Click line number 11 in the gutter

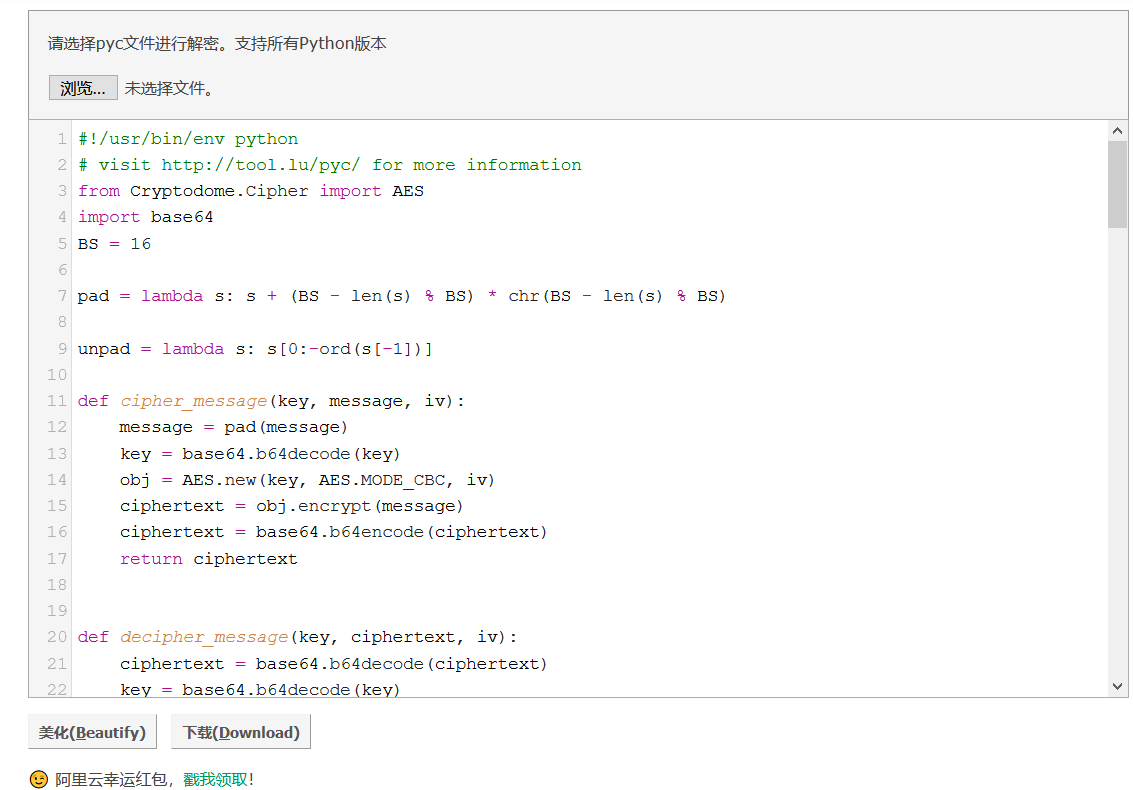point(57,401)
